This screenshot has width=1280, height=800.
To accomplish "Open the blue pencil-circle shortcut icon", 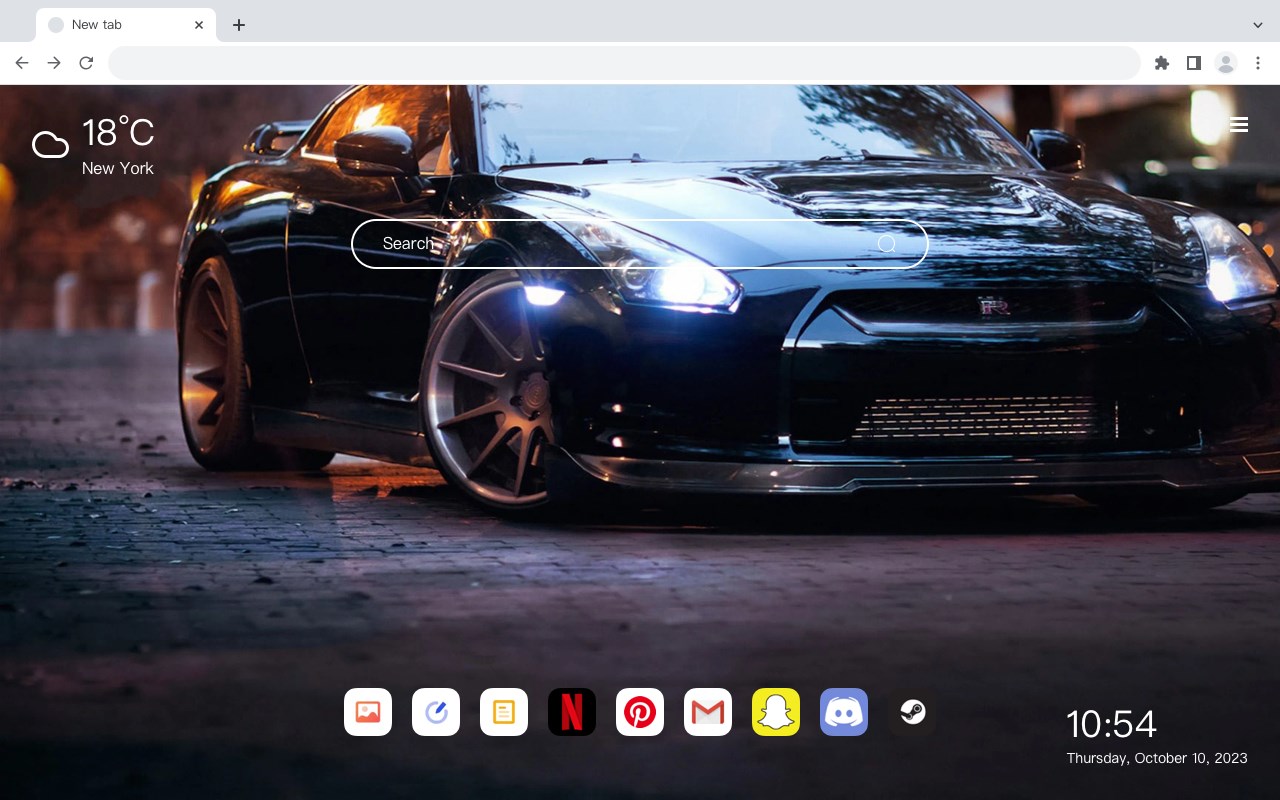I will tap(436, 712).
